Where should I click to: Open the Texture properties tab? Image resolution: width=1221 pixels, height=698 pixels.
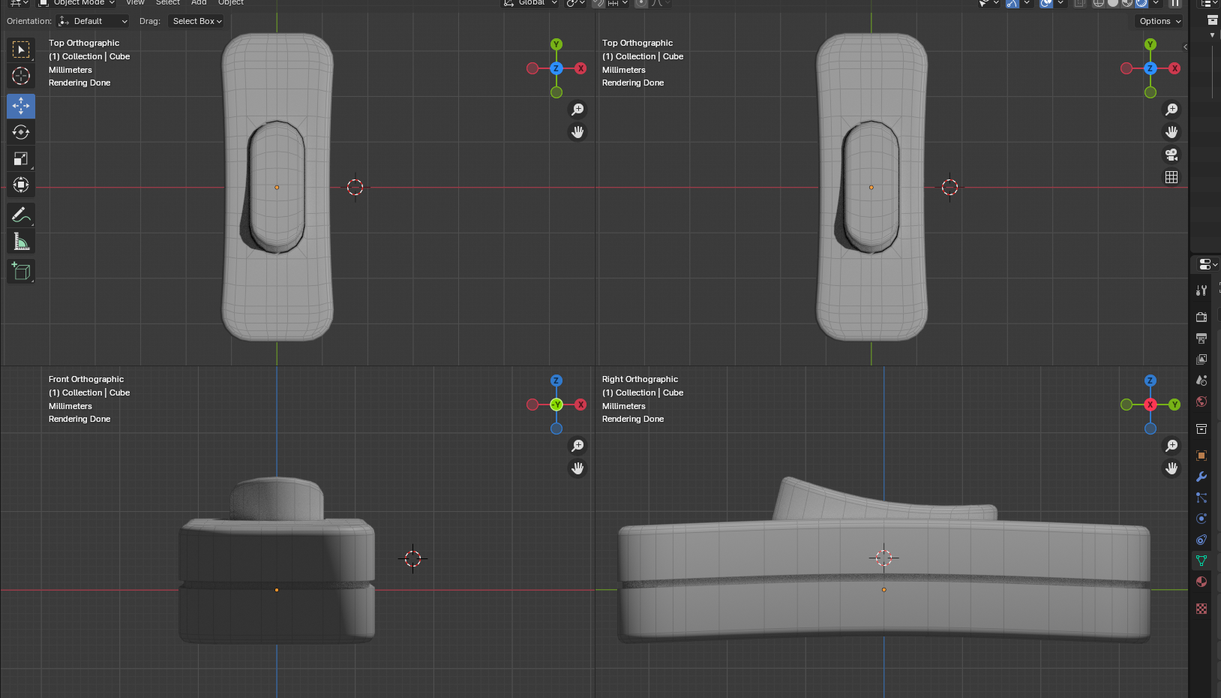1201,608
